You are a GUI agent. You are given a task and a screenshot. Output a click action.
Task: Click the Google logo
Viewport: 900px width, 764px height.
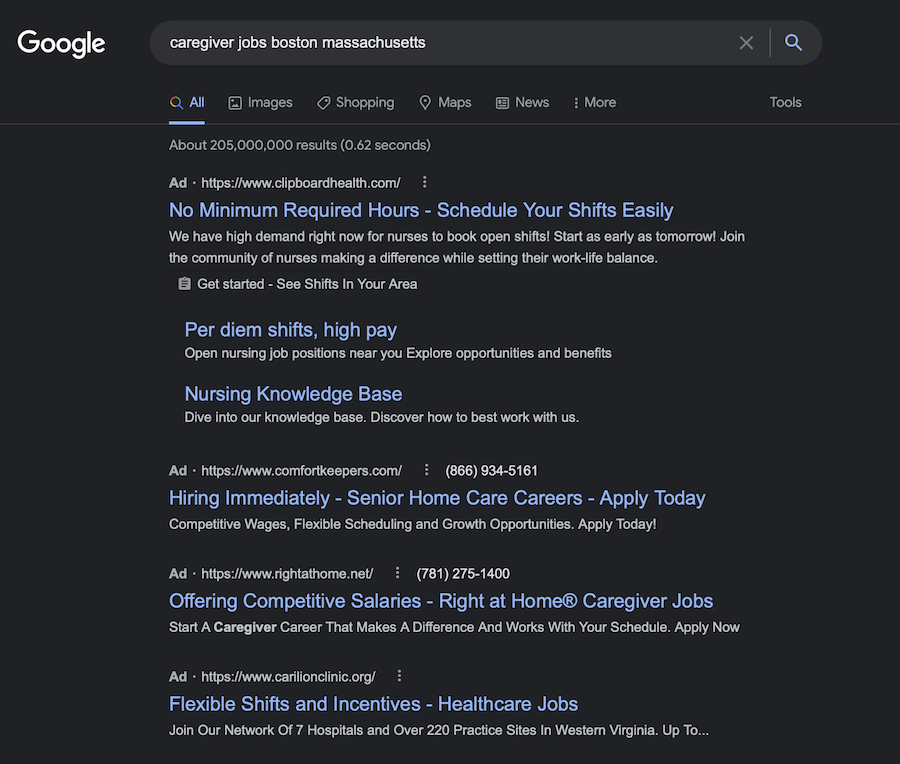pos(61,44)
